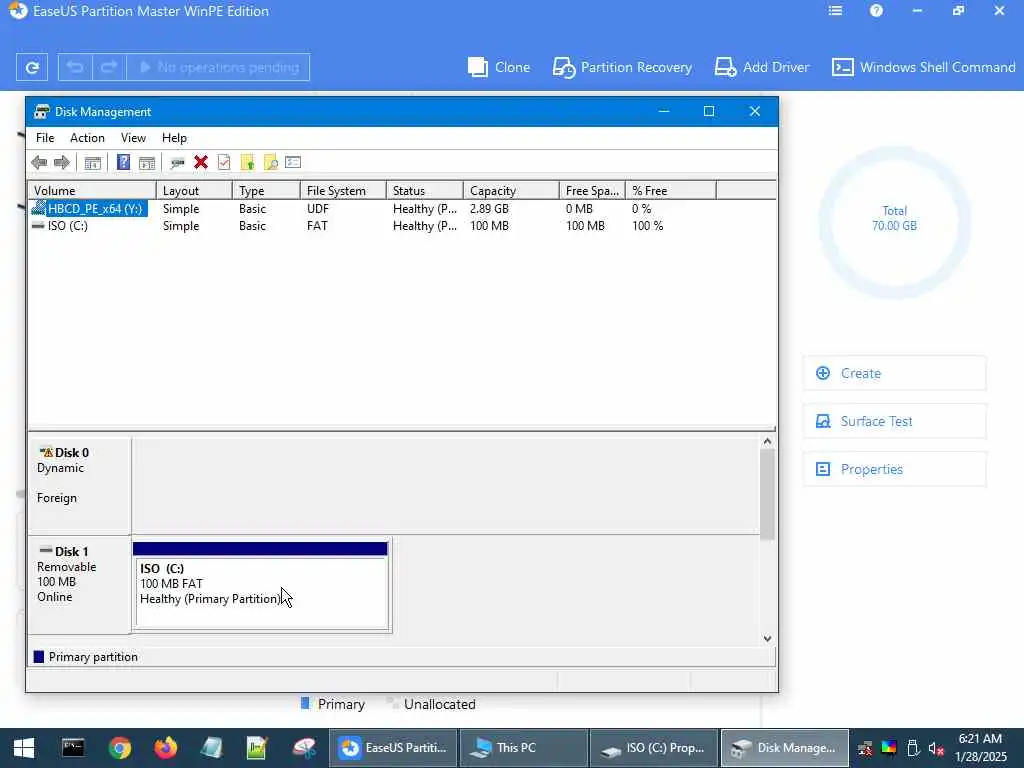The image size is (1024, 768).
Task: Click the UDF file system cell
Action: [x=318, y=209]
